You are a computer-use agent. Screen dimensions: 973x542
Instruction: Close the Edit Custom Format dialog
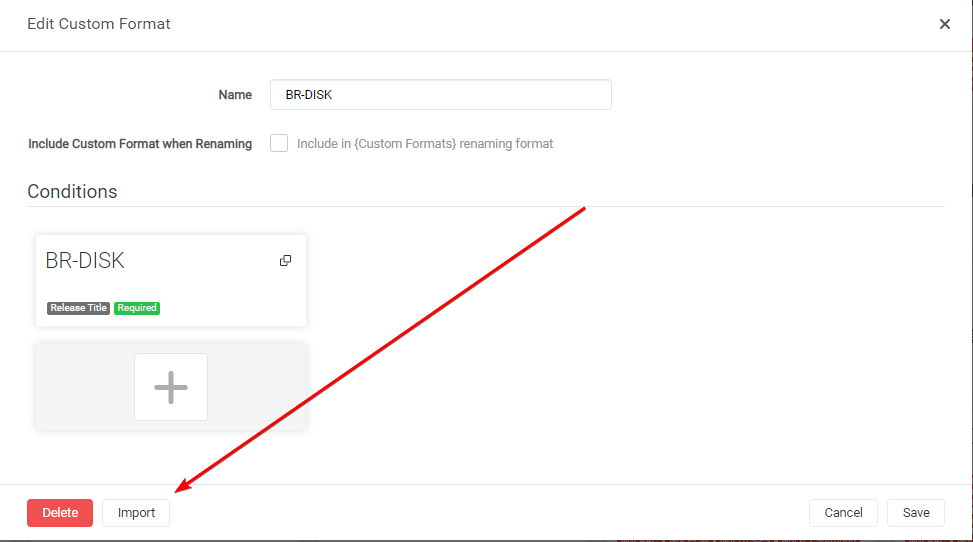pos(944,24)
